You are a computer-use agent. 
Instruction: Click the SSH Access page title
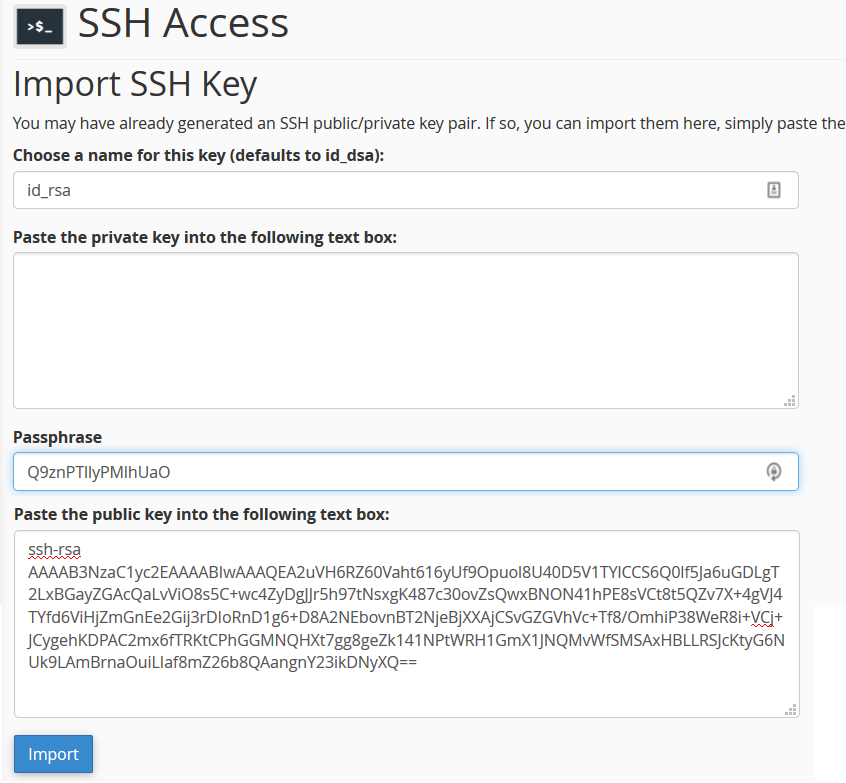click(183, 24)
